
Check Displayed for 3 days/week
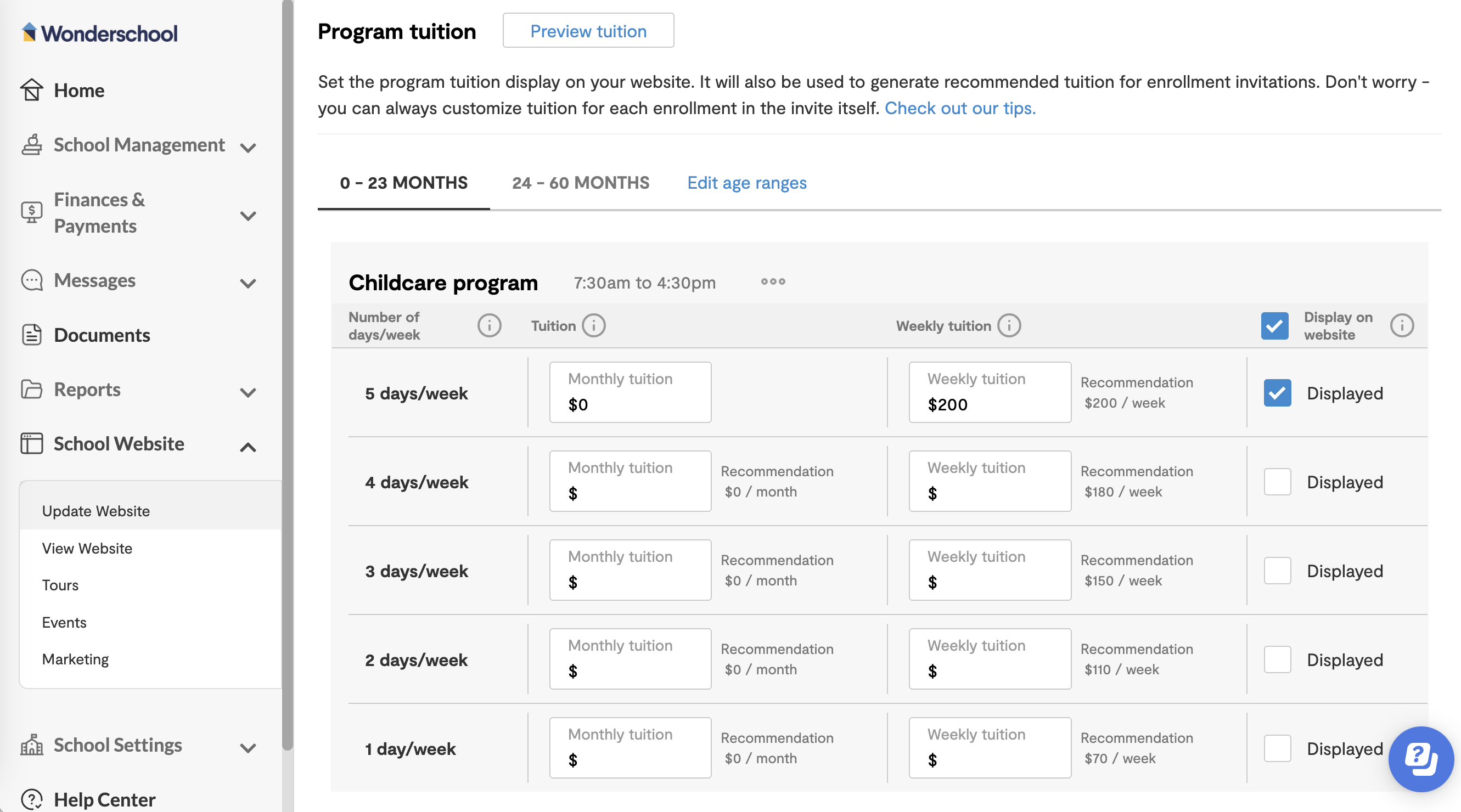point(1277,571)
